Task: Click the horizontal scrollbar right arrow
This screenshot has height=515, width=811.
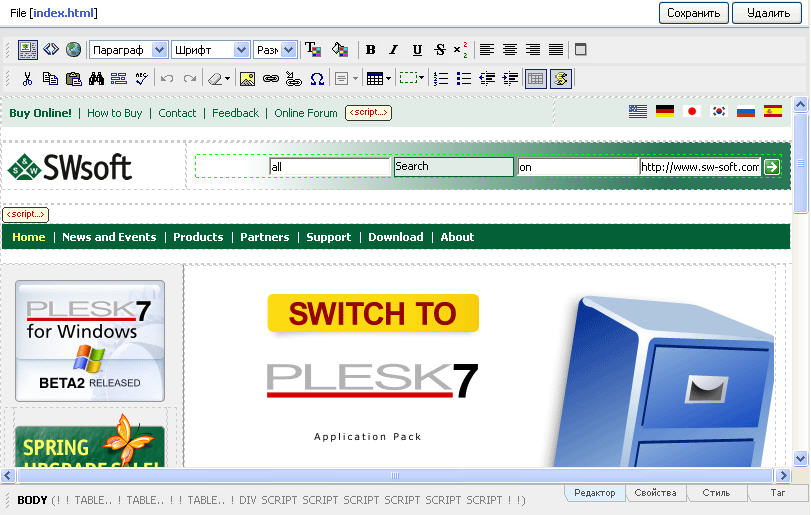Action: [x=783, y=475]
